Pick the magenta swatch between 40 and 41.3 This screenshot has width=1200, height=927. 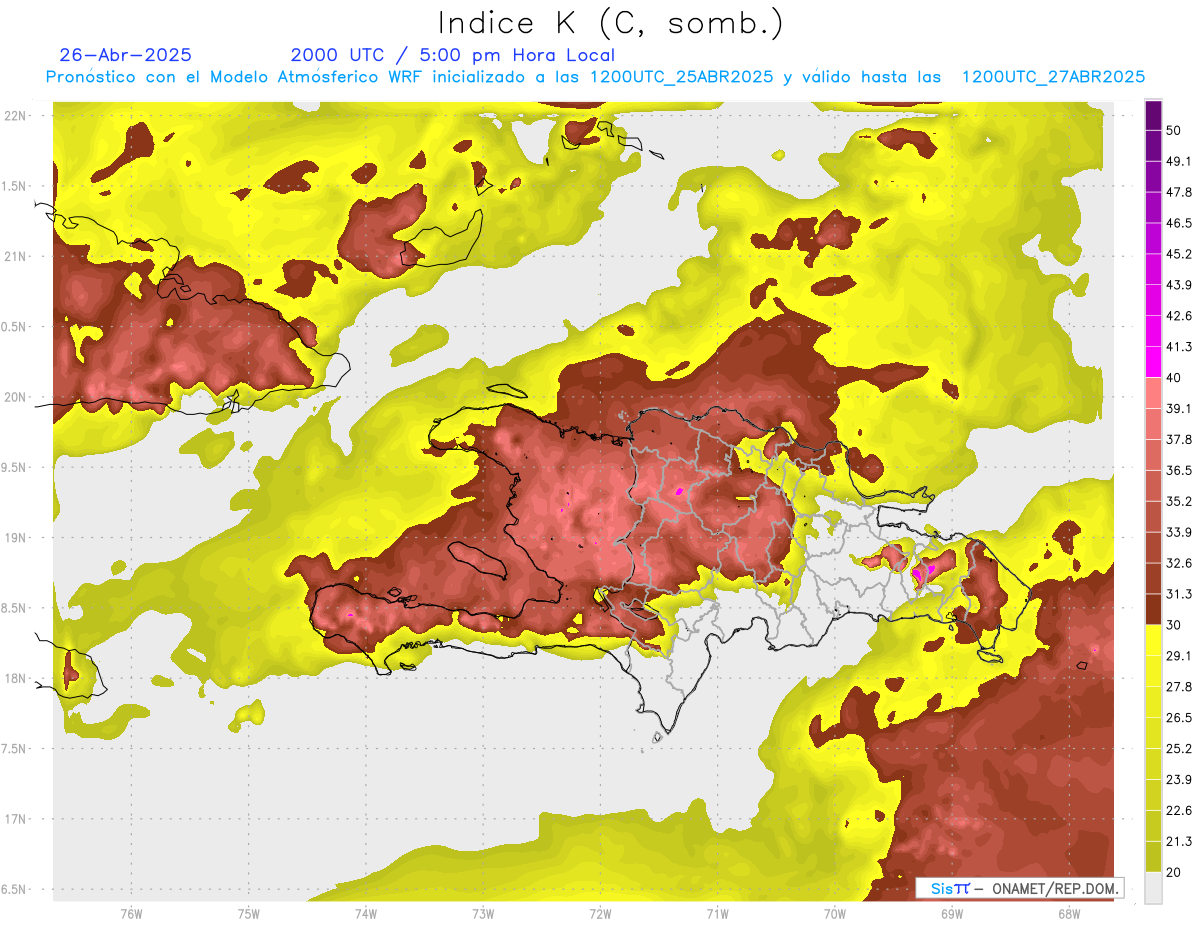click(1153, 362)
